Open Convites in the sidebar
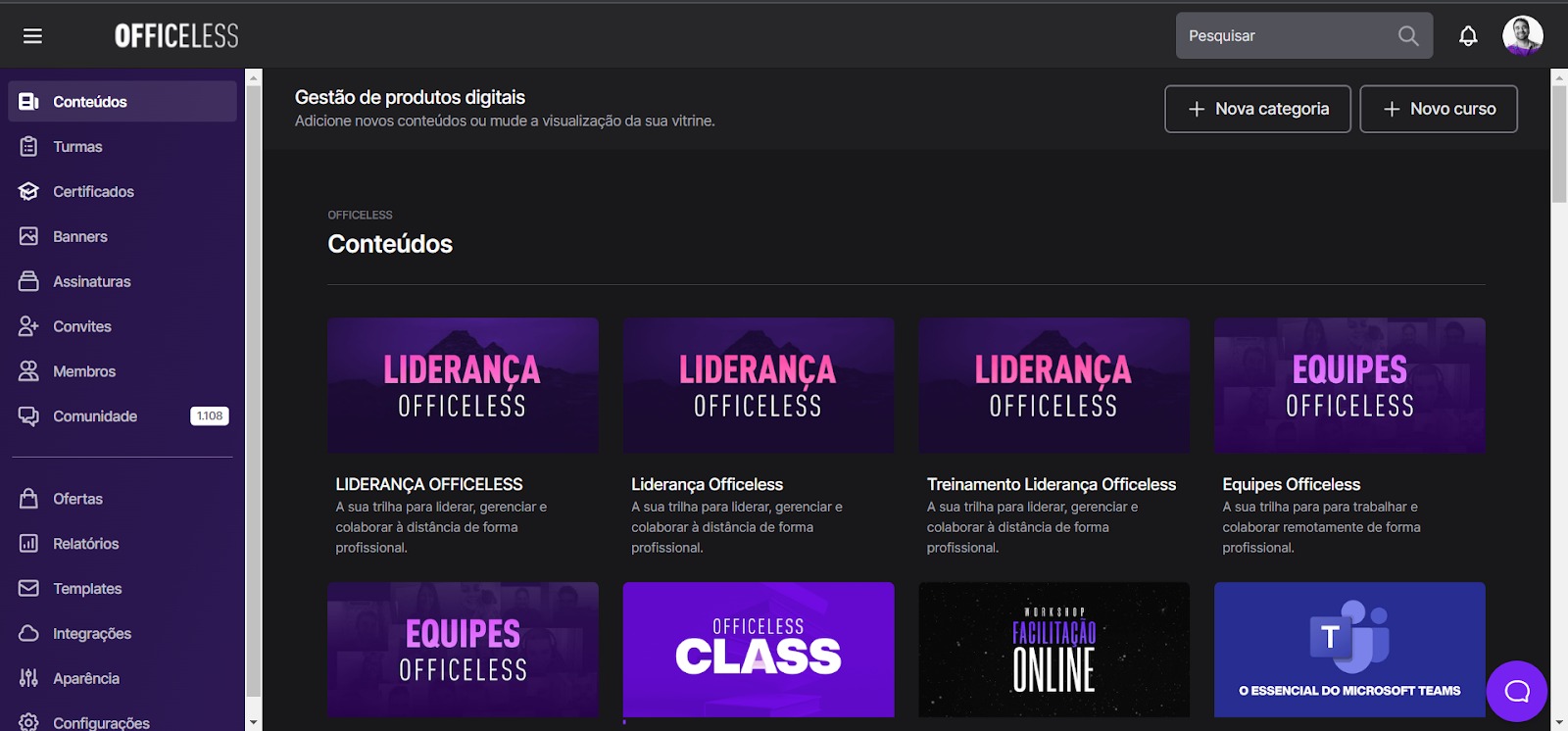 point(122,326)
